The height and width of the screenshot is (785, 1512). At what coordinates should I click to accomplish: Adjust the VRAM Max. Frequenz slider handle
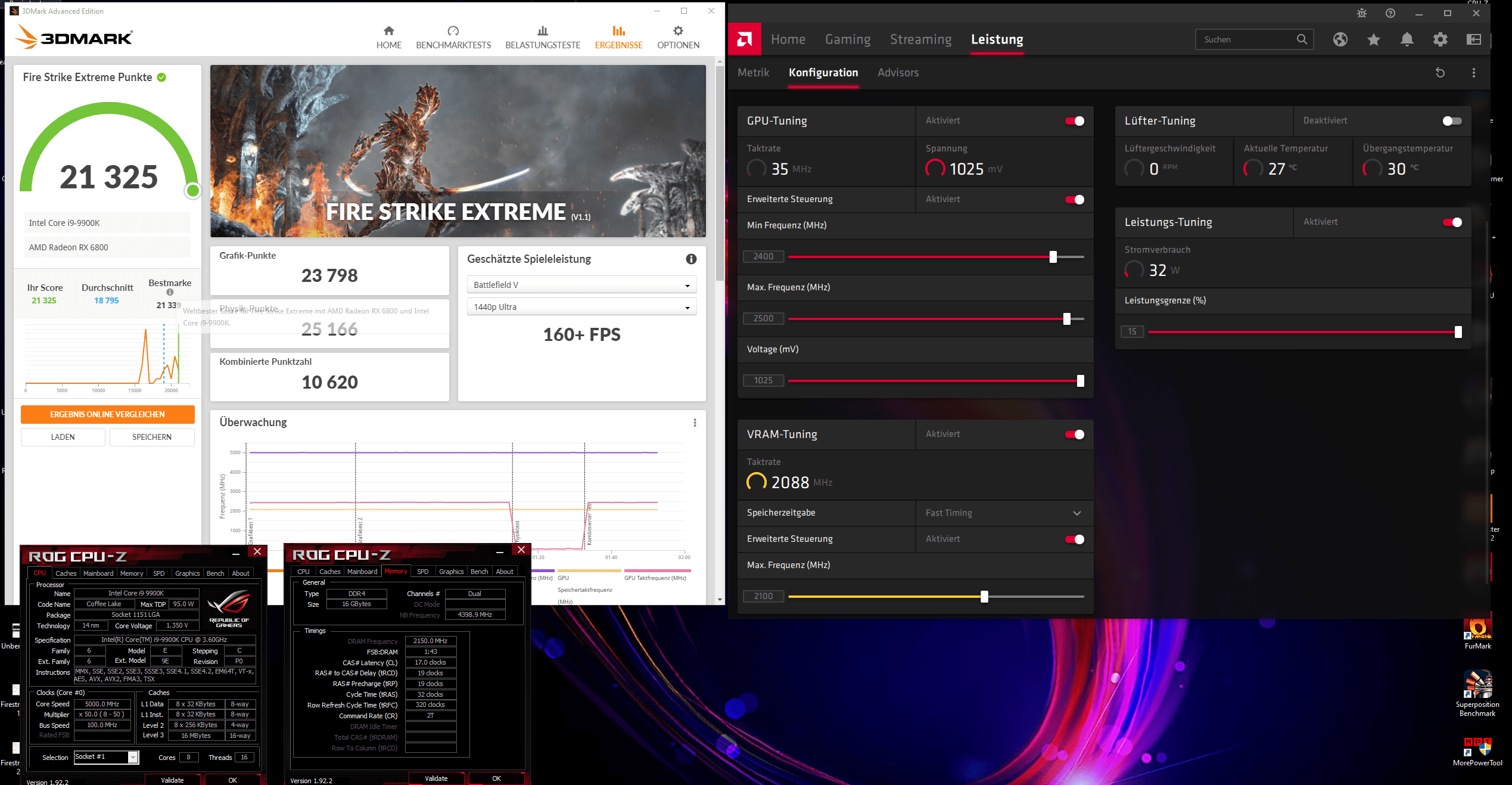tap(984, 597)
